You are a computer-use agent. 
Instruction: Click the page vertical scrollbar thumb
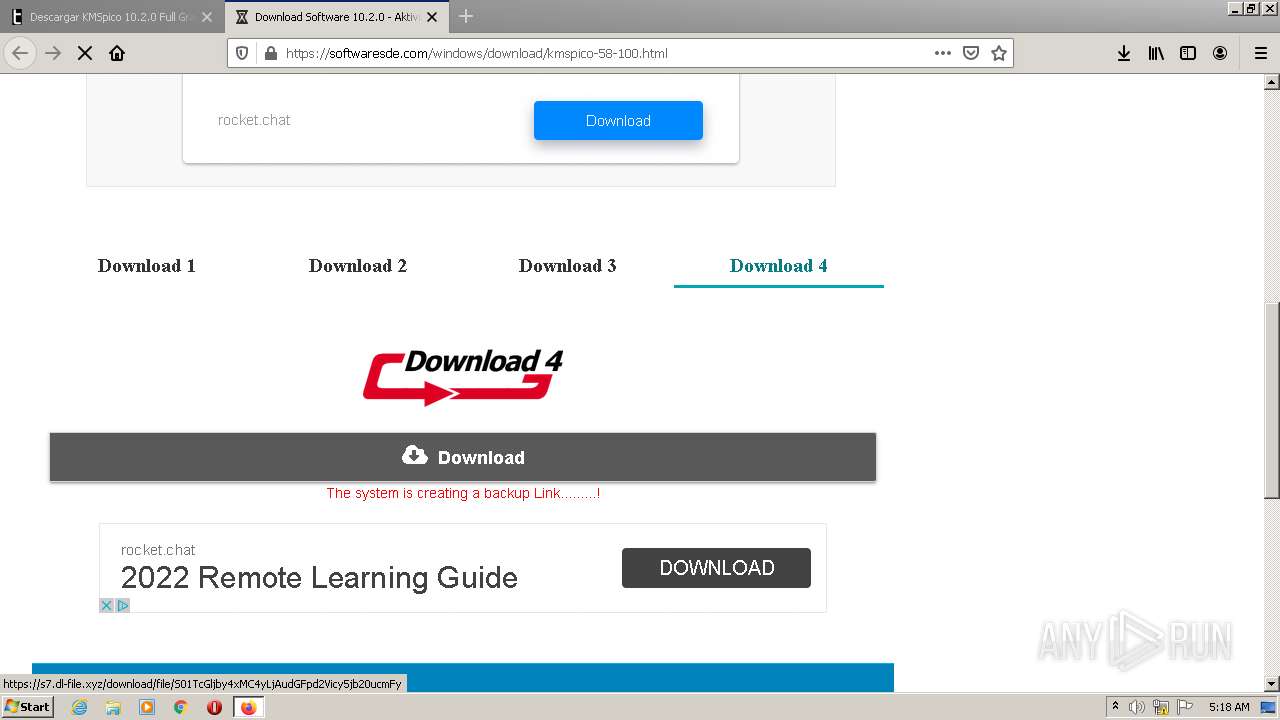point(1272,400)
